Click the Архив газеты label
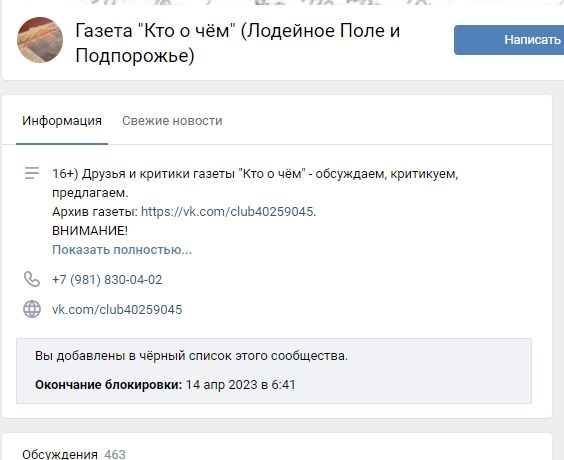 95,211
